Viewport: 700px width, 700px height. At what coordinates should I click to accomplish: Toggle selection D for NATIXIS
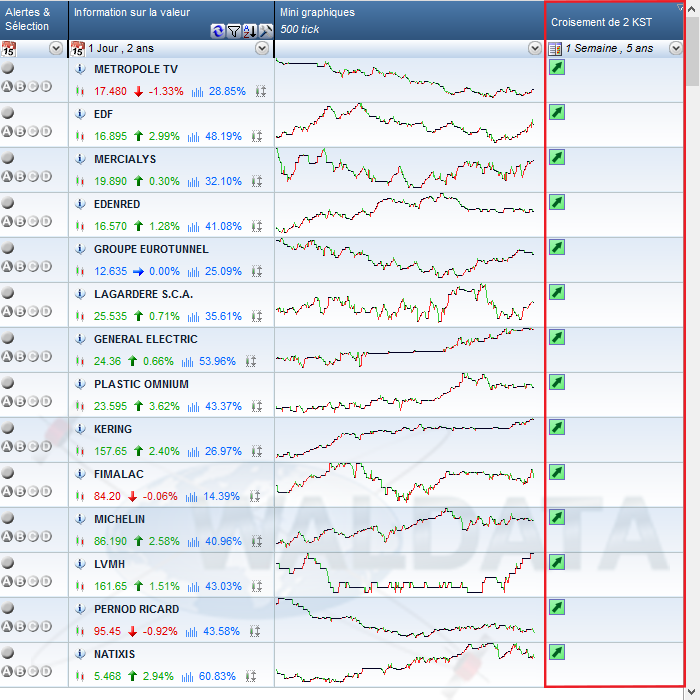pos(46,671)
